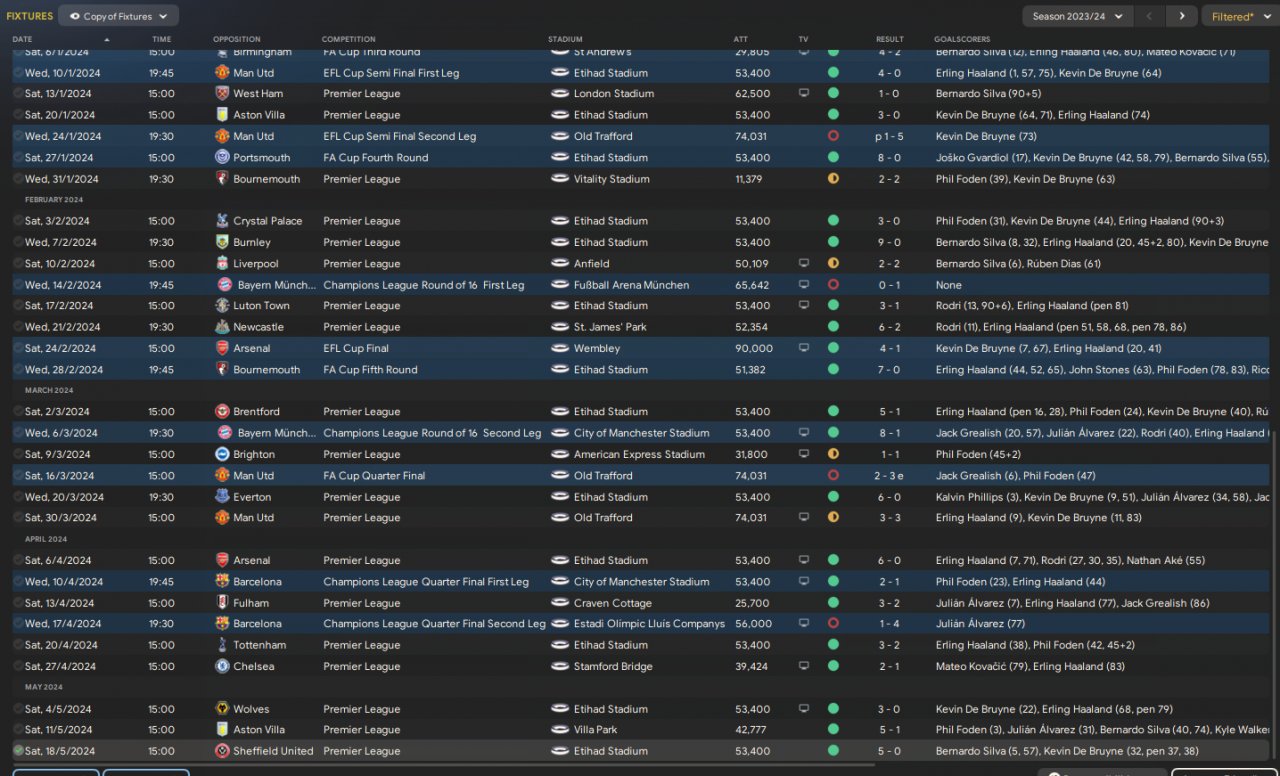Tick the checkmark for Sat, 9/3/2024 fixture
Image resolution: width=1280 pixels, height=776 pixels.
tap(18, 454)
